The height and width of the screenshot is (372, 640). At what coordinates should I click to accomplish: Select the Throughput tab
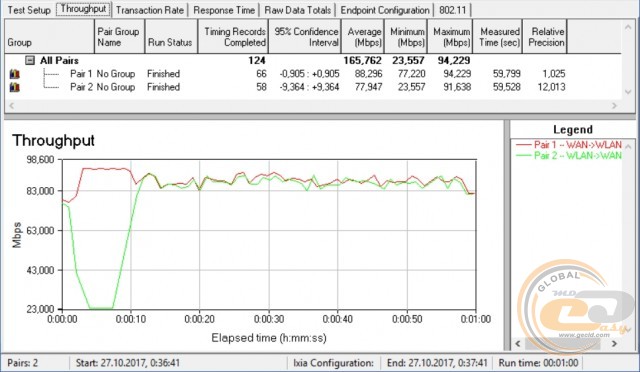click(83, 9)
